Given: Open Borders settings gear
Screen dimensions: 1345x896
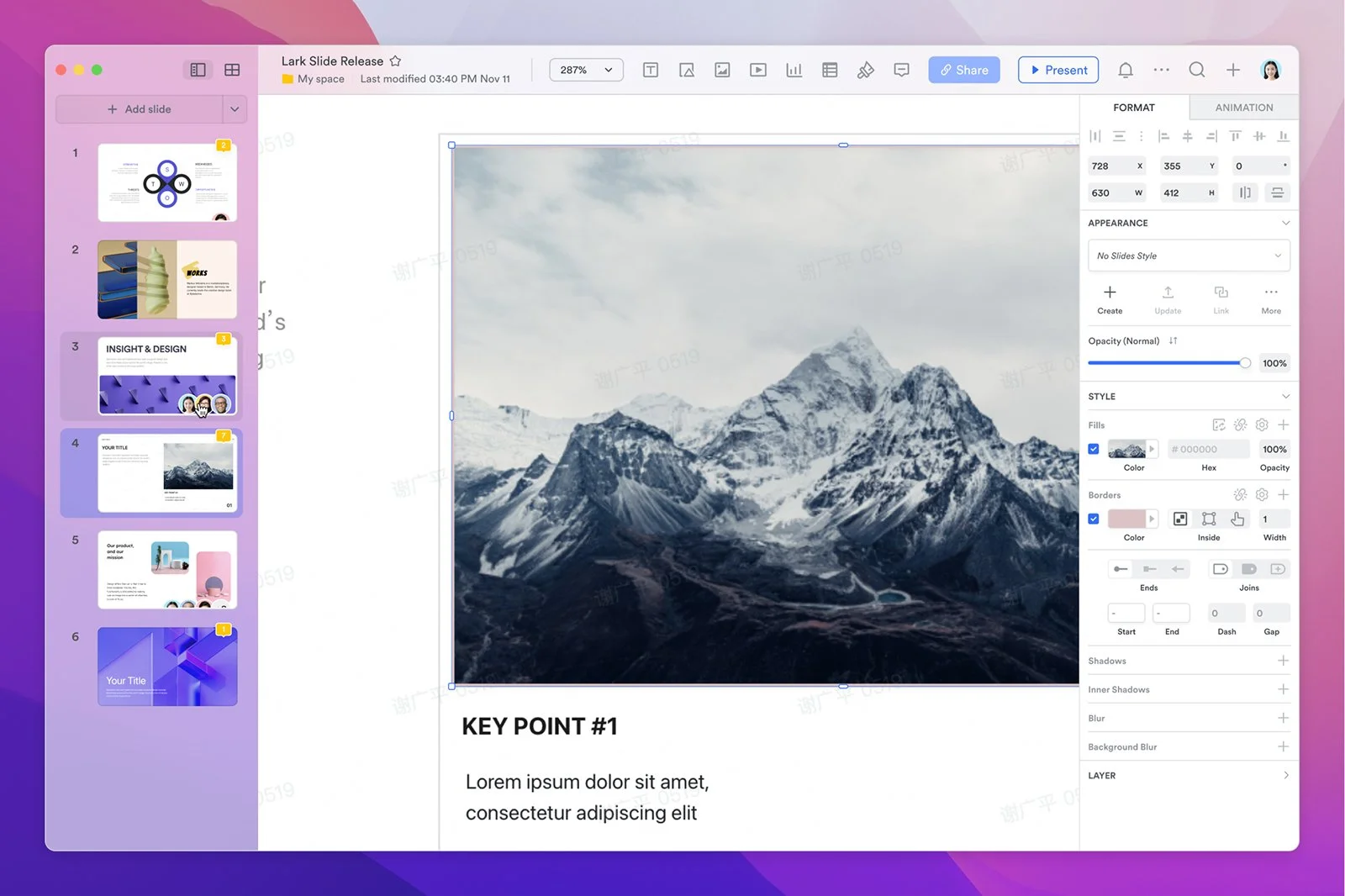Looking at the screenshot, I should (1262, 495).
